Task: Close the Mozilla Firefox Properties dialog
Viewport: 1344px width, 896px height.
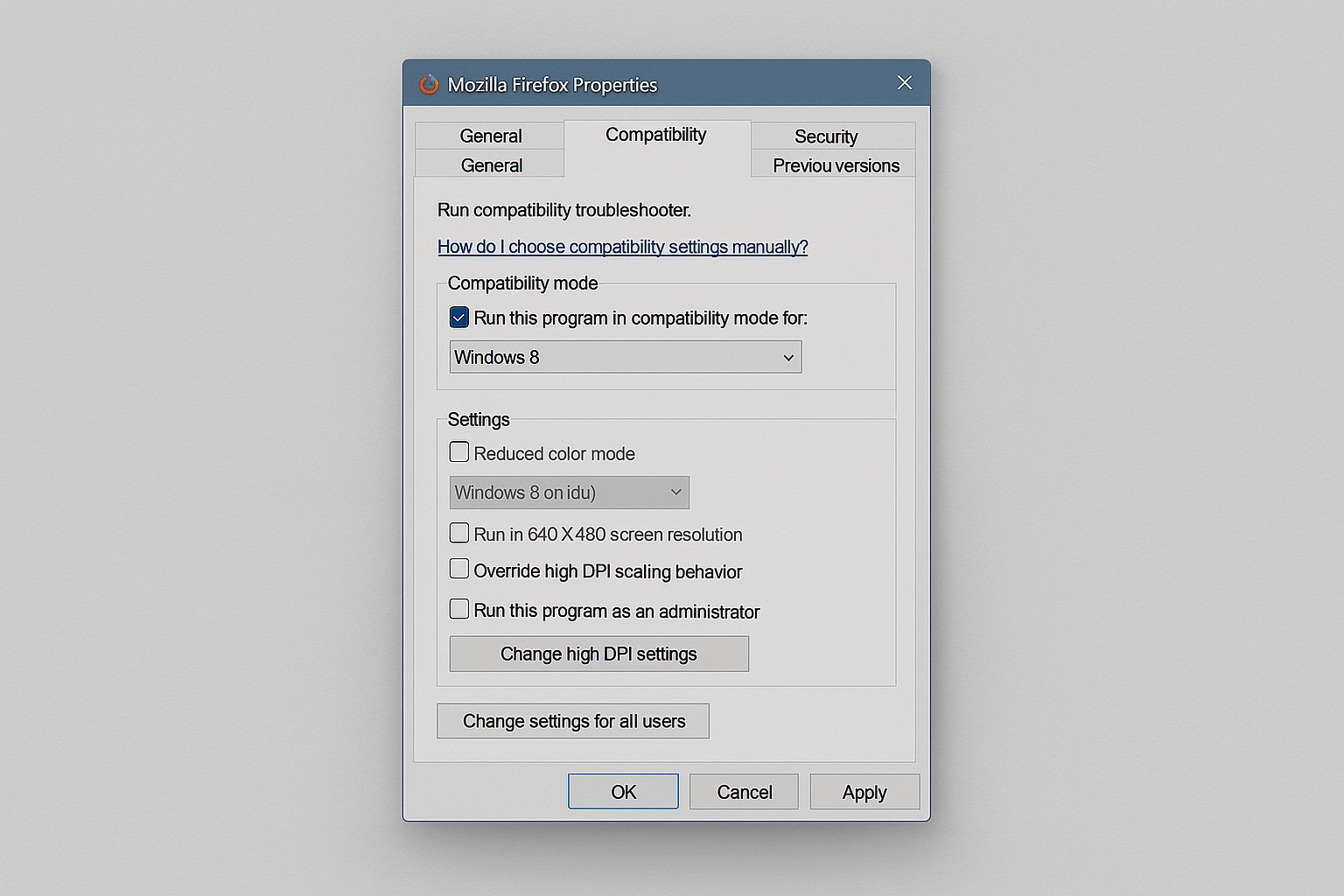Action: tap(905, 82)
